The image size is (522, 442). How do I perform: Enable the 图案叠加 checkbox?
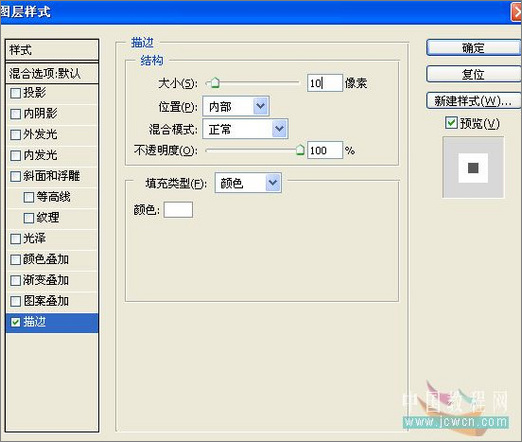(x=15, y=301)
